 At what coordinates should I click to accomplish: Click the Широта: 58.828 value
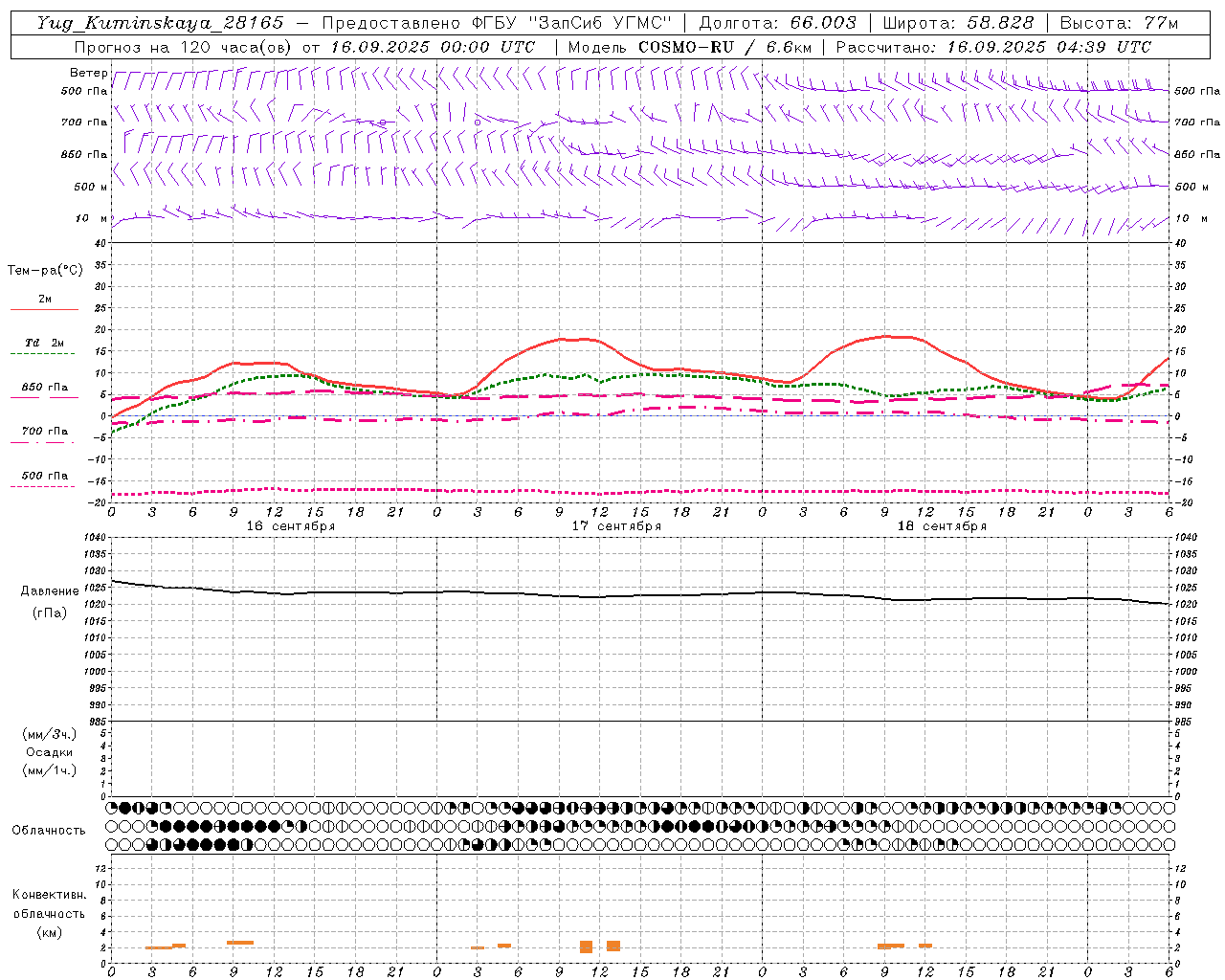tap(958, 23)
